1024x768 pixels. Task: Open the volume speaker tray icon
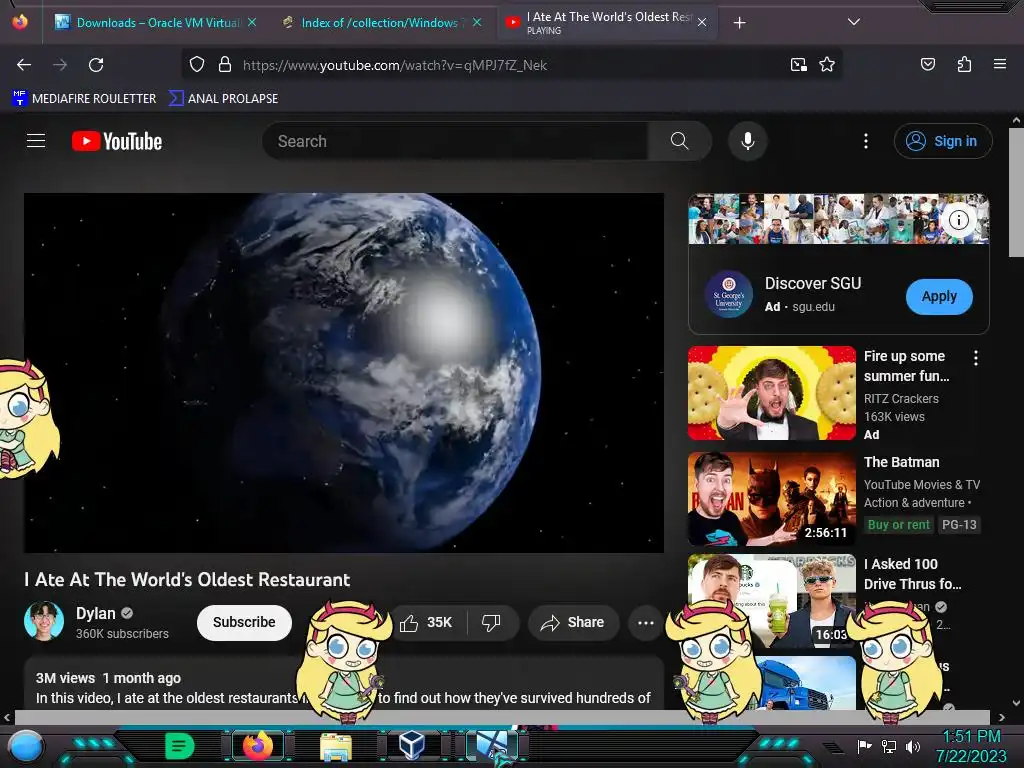tap(913, 746)
